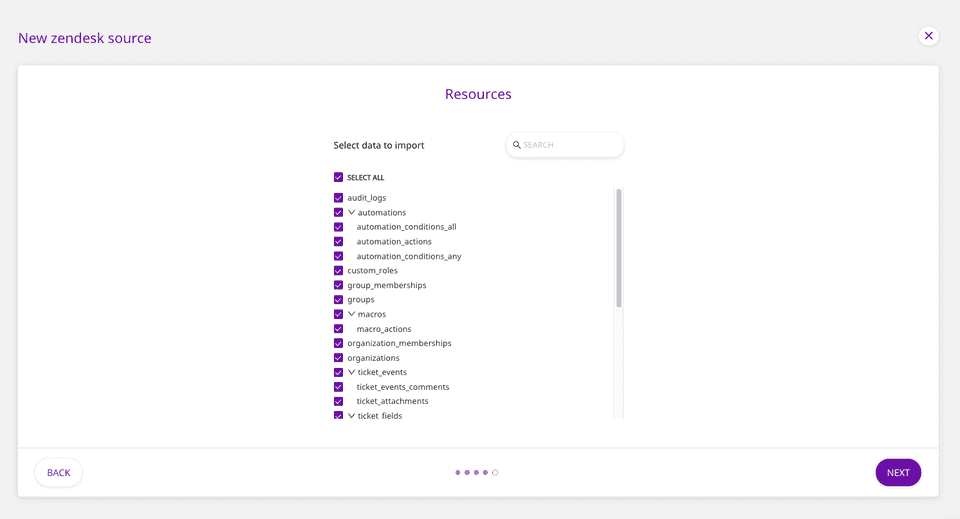Viewport: 960px width, 519px height.
Task: Uncheck the audit_logs checkbox
Action: tap(338, 198)
